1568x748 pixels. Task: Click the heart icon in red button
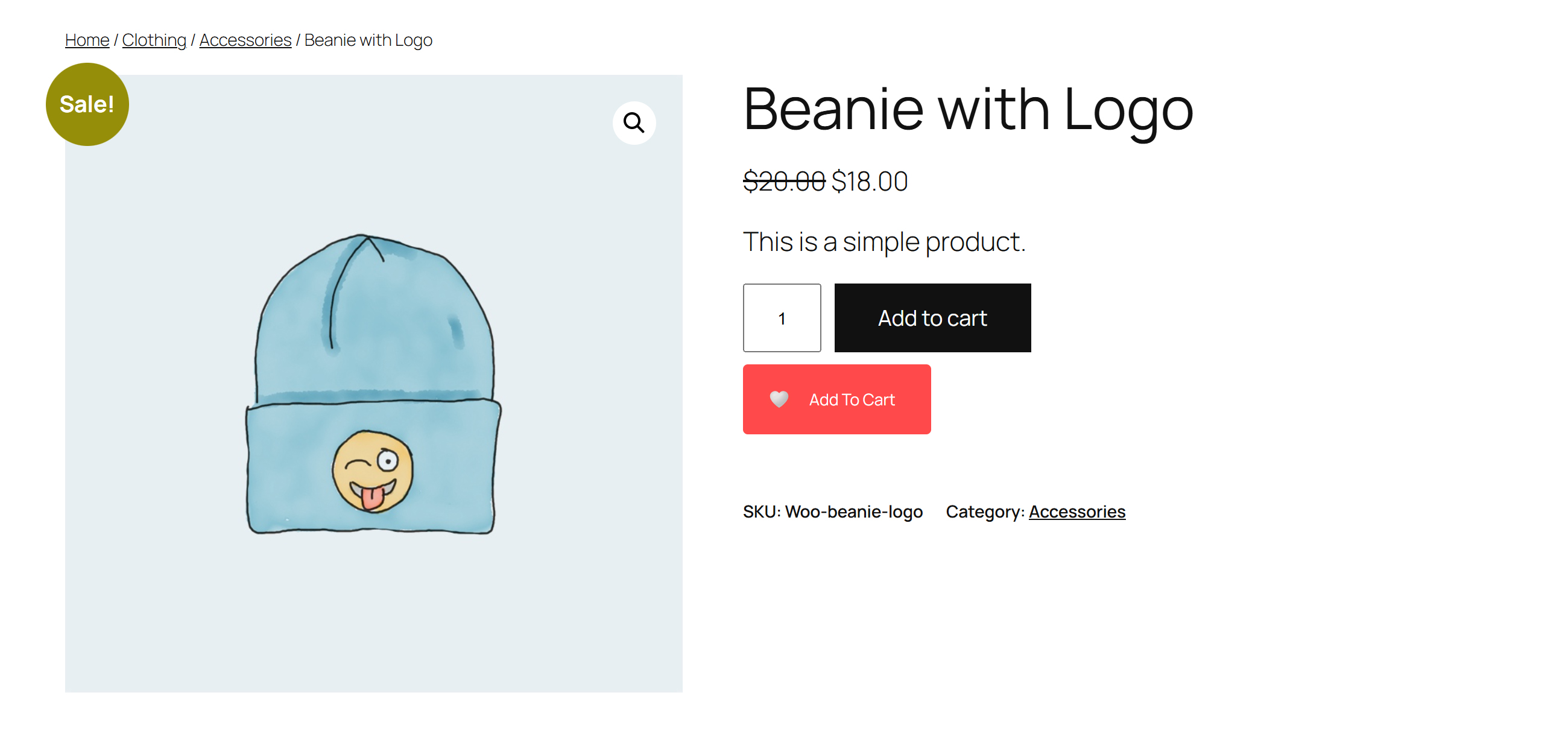pos(779,399)
